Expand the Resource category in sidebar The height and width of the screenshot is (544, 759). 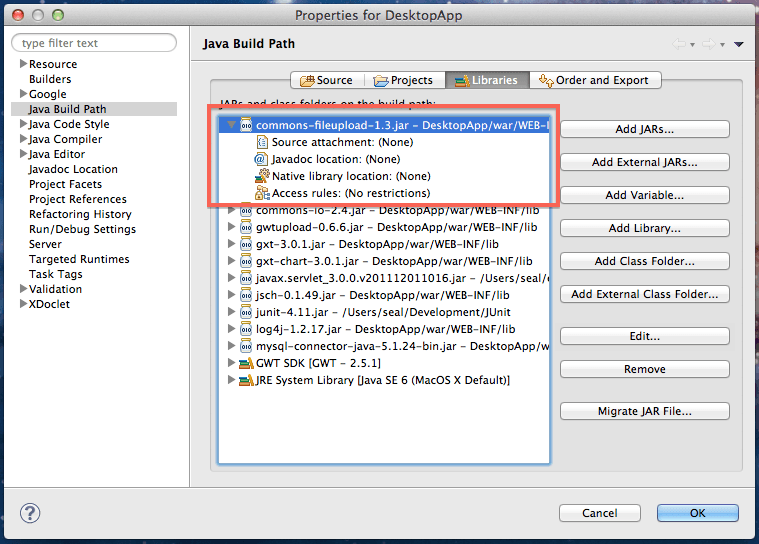click(23, 63)
